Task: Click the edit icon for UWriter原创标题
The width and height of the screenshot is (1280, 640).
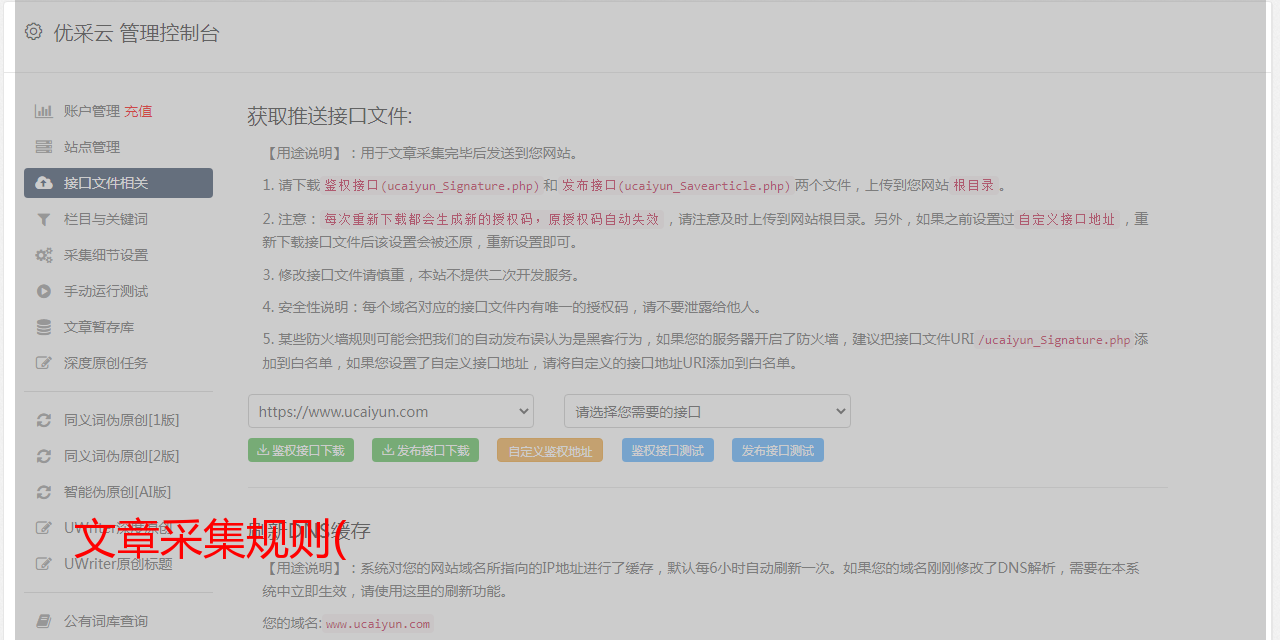Action: point(44,564)
